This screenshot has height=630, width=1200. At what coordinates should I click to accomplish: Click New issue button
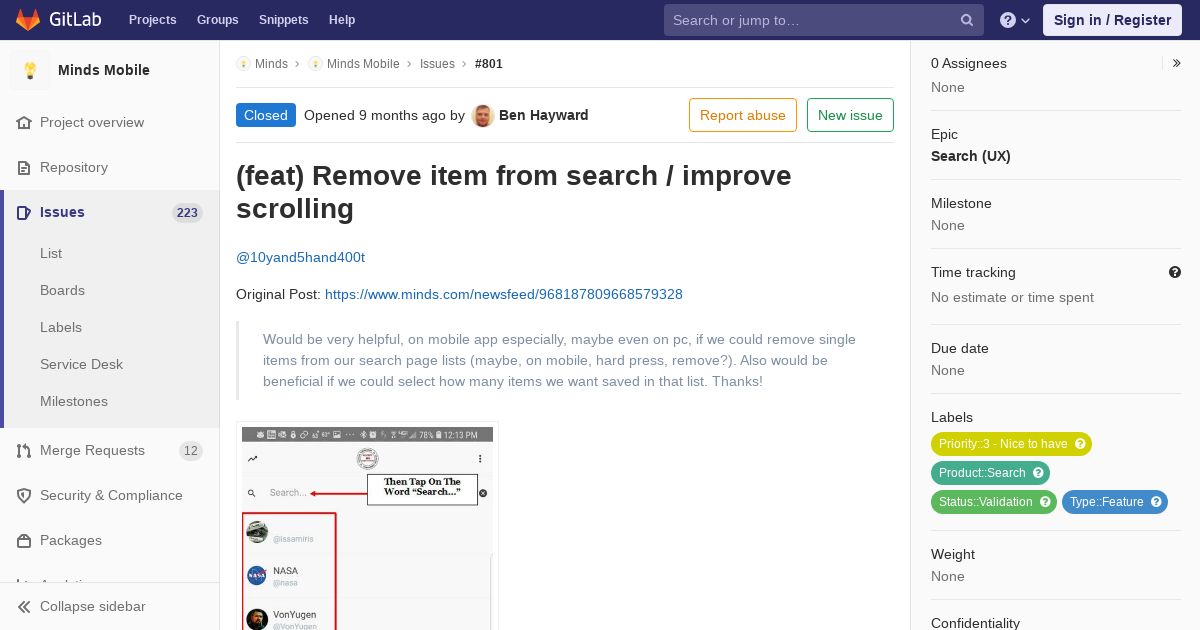pyautogui.click(x=850, y=115)
